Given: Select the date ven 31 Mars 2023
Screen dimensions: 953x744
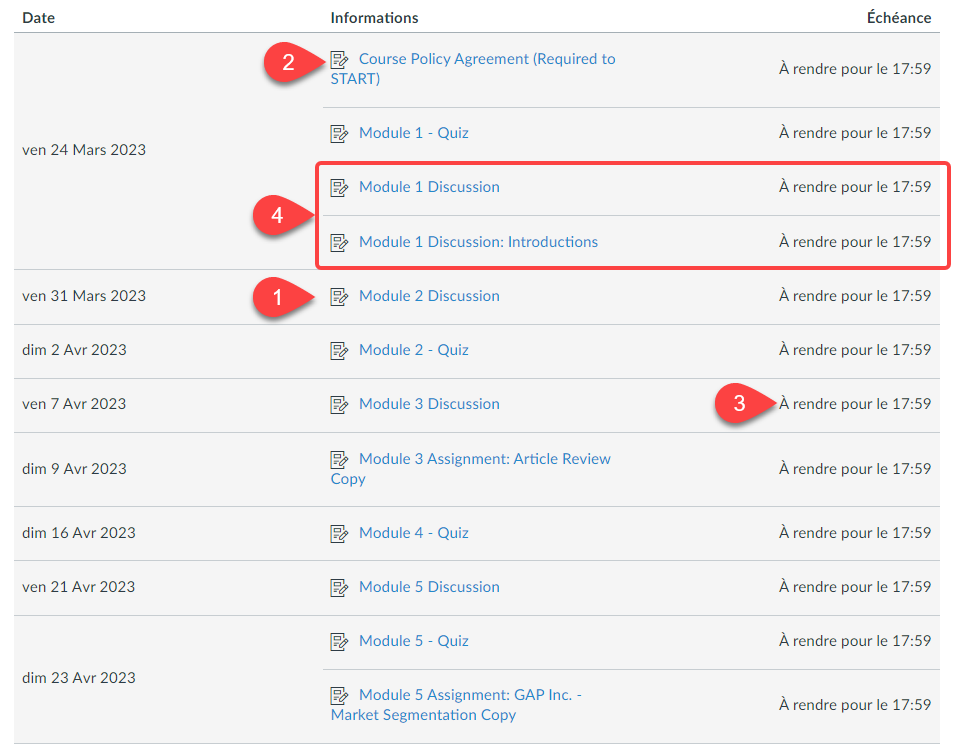Looking at the screenshot, I should tap(84, 295).
